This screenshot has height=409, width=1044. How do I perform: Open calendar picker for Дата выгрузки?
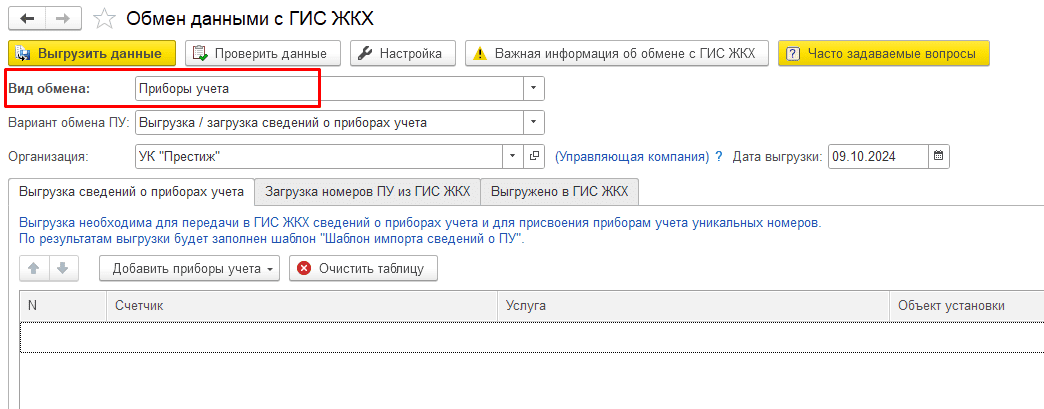pyautogui.click(x=938, y=157)
